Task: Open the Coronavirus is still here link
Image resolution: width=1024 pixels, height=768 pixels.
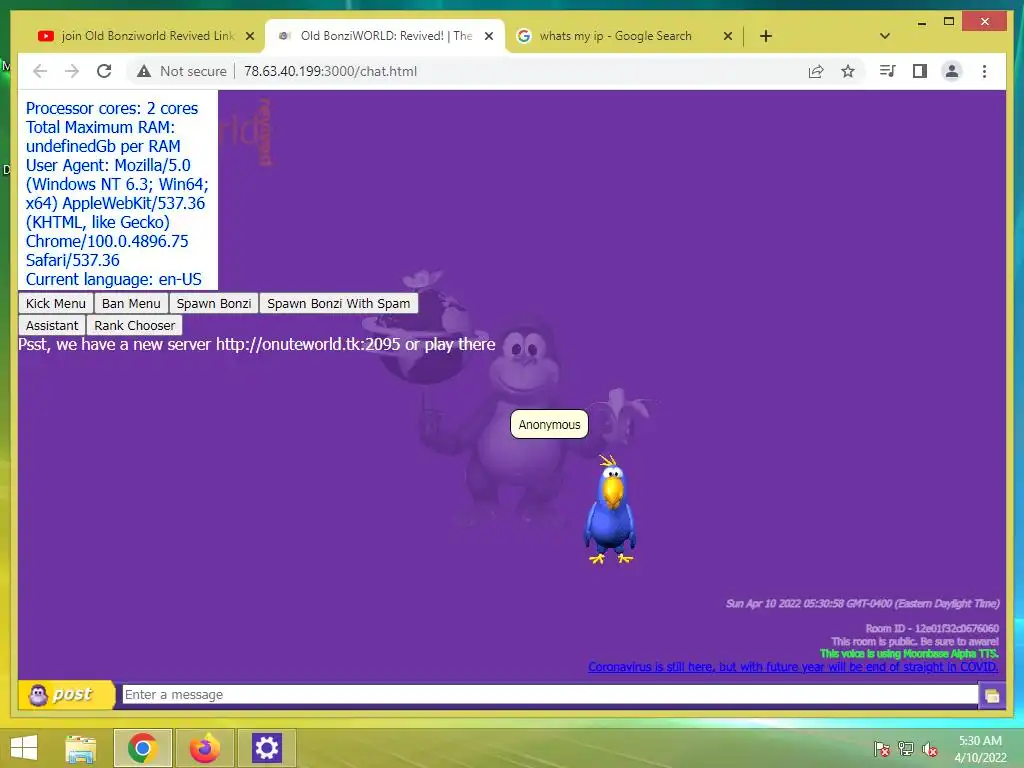Action: click(793, 667)
